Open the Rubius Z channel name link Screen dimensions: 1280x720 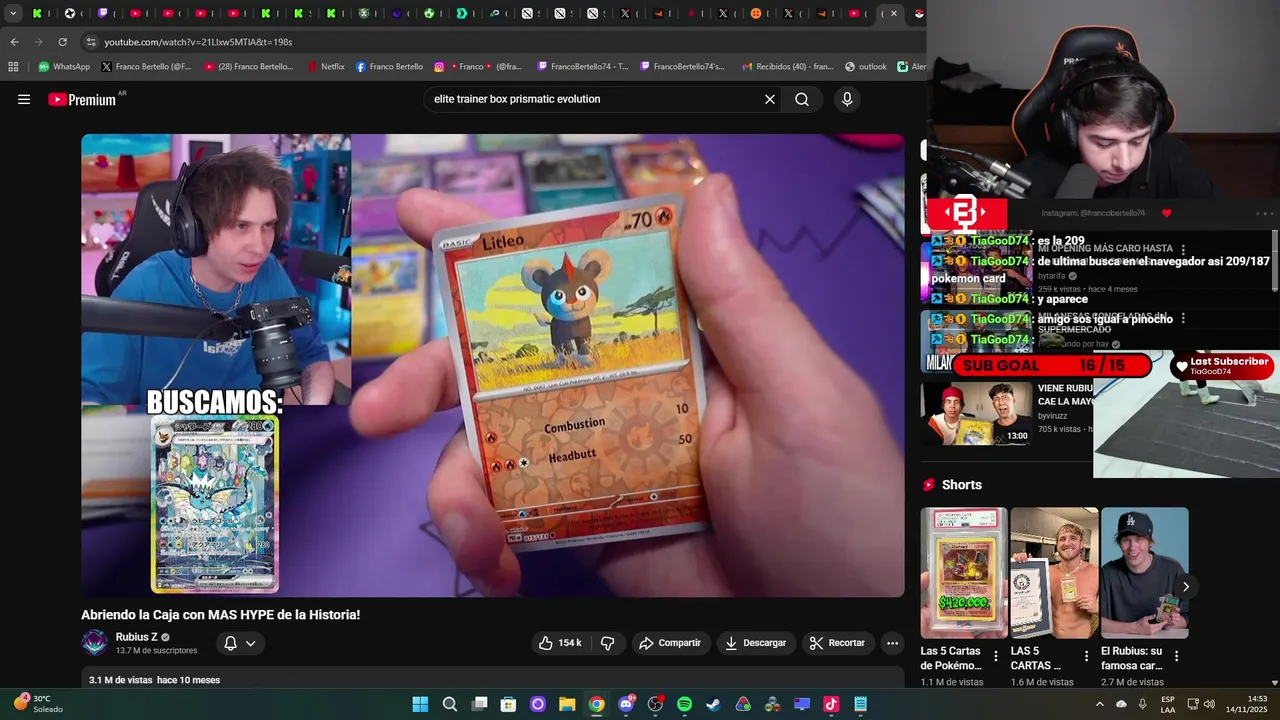(x=136, y=637)
